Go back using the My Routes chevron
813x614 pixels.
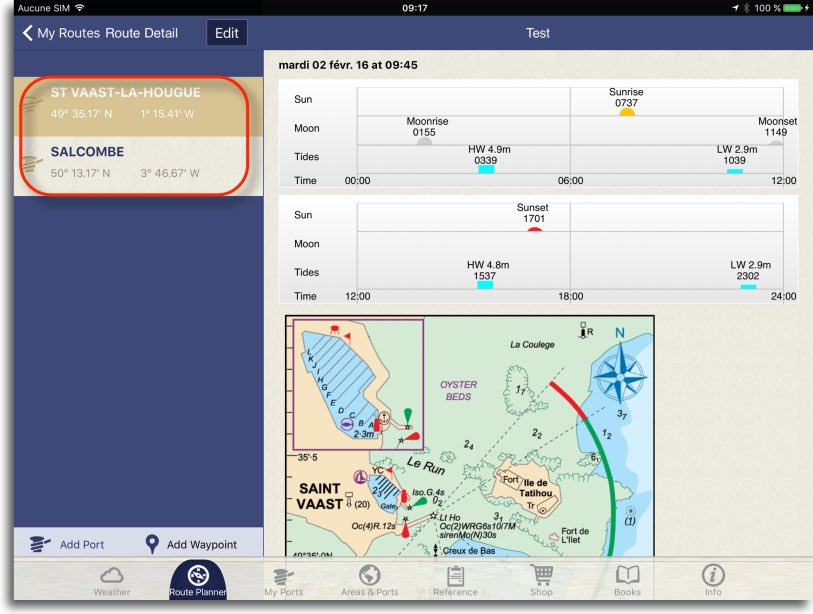point(27,33)
